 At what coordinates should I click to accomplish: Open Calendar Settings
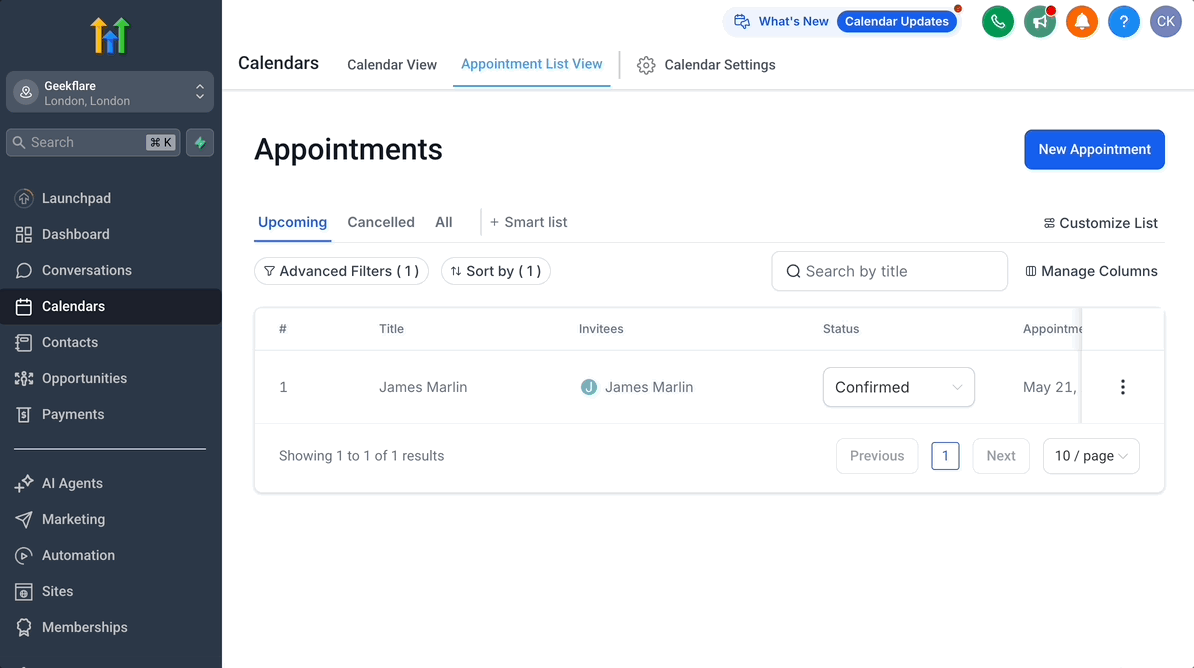pos(707,65)
